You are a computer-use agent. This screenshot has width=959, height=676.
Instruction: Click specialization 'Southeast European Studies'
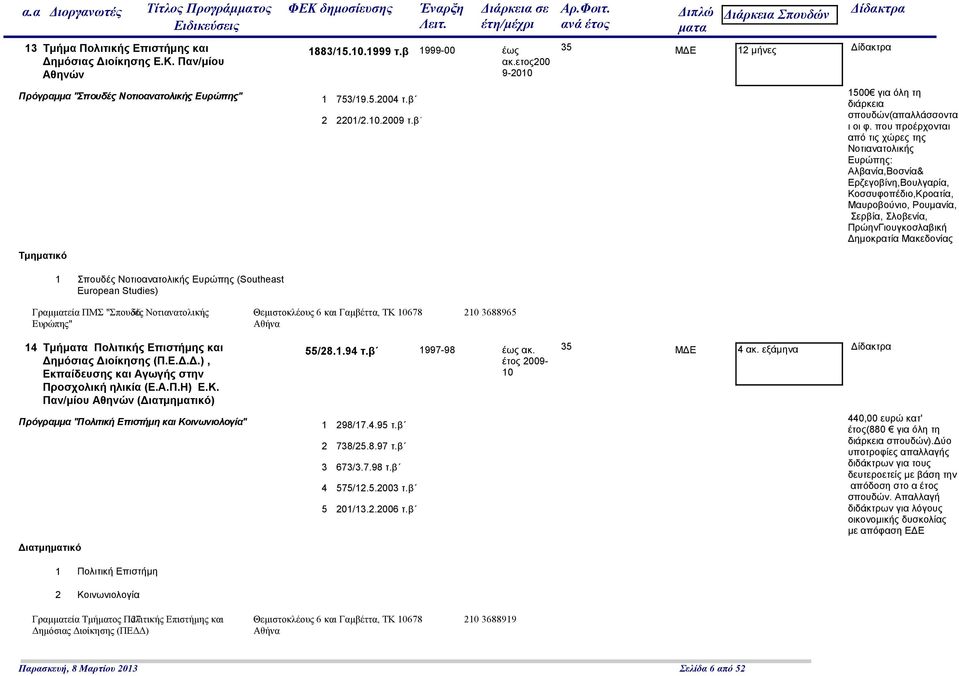click(180, 284)
